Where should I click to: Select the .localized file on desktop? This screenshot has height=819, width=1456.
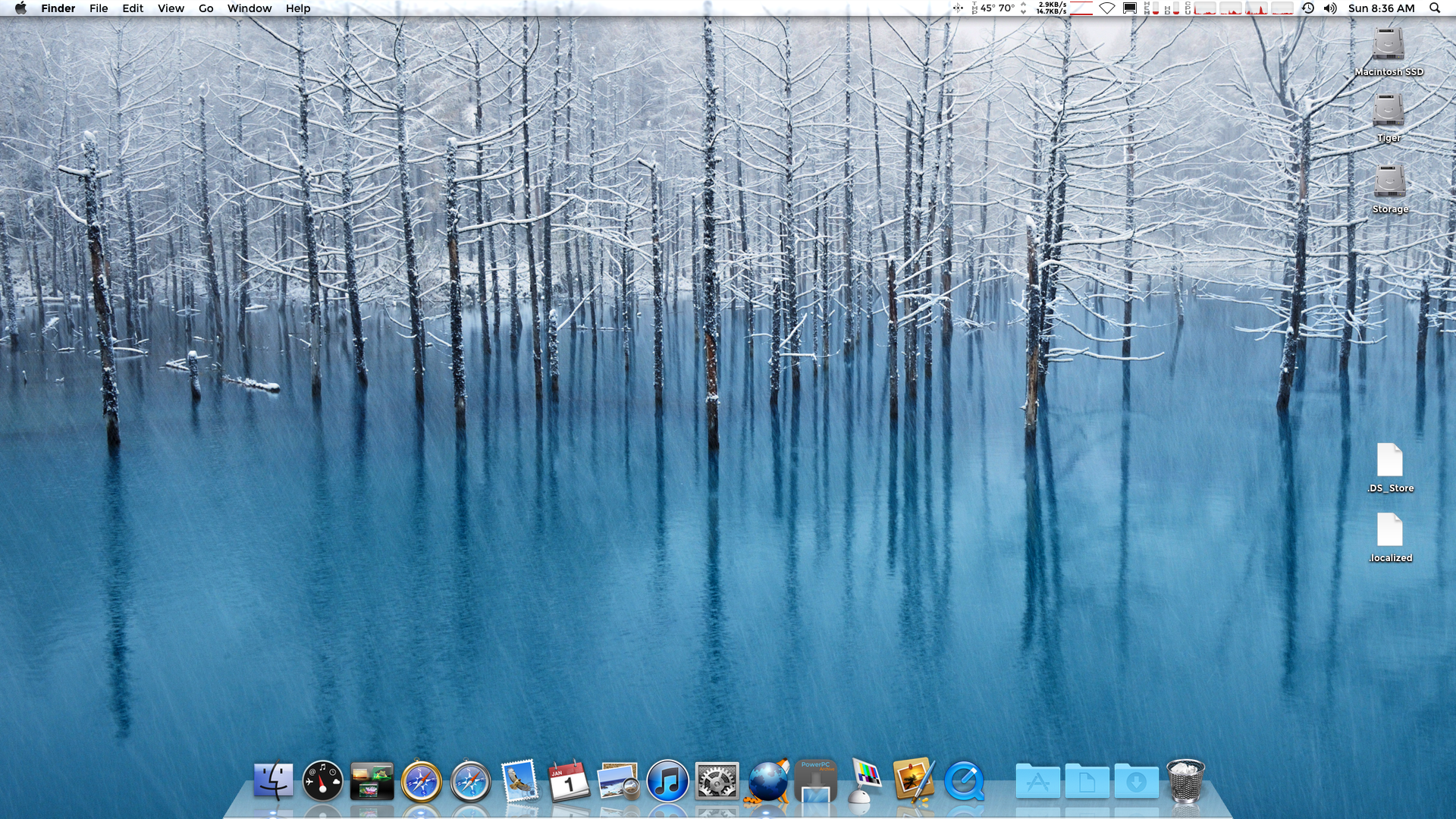pos(1390,529)
